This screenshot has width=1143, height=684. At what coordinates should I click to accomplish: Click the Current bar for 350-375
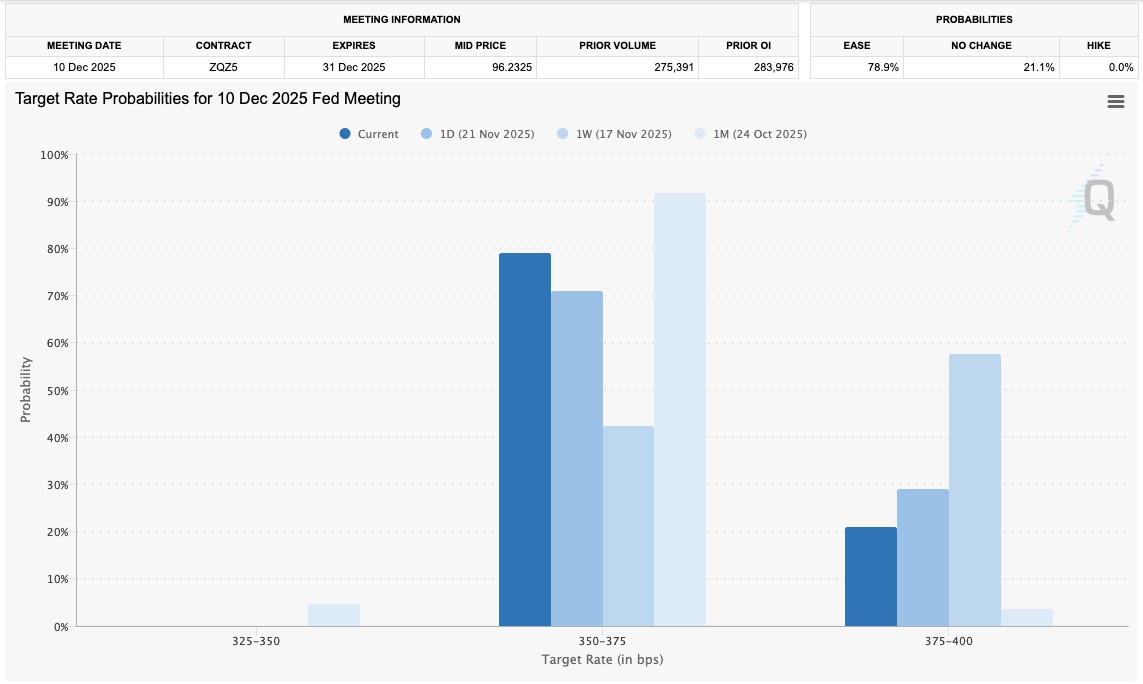point(525,440)
